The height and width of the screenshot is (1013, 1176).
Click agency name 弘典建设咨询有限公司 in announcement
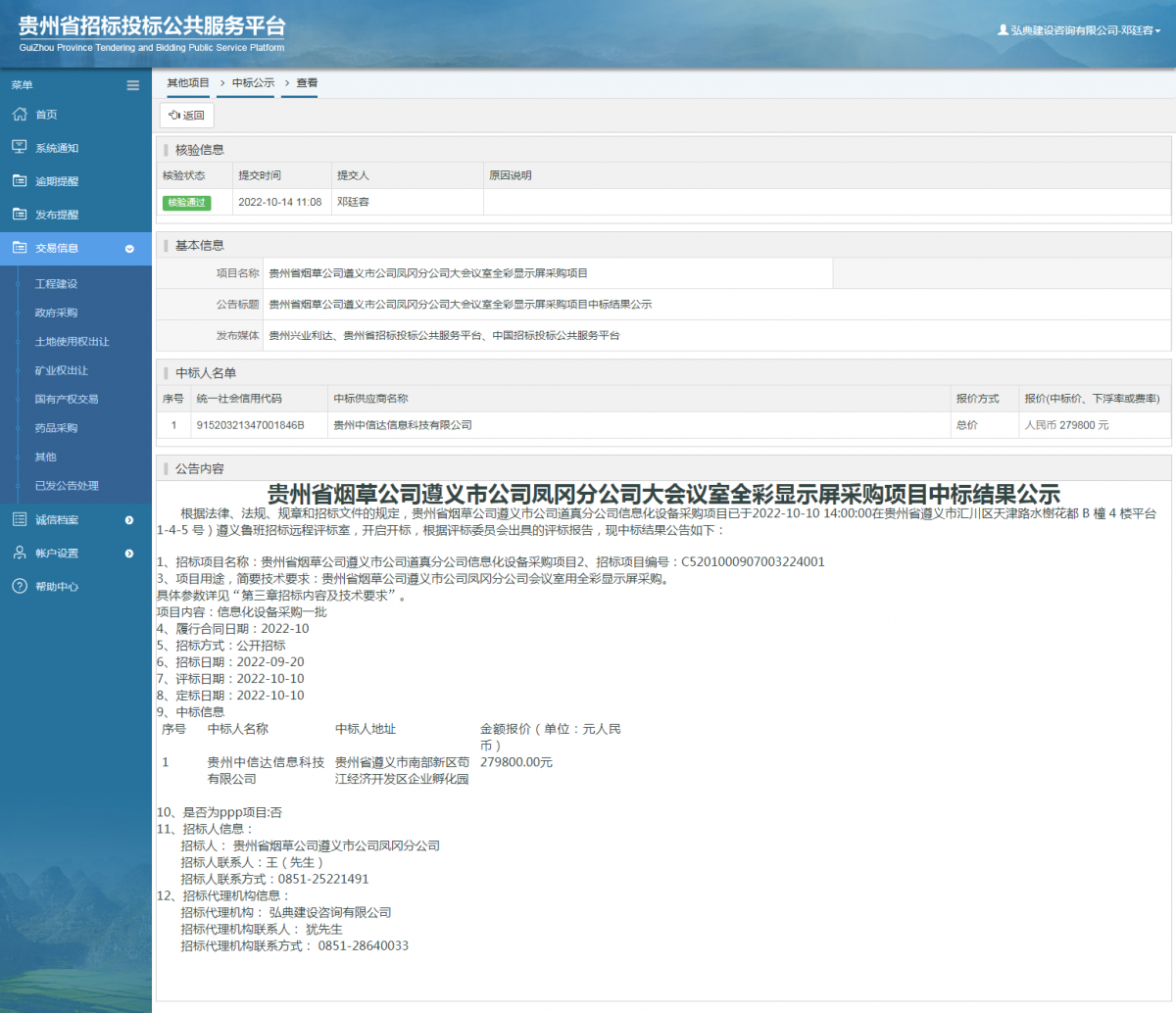(x=330, y=912)
